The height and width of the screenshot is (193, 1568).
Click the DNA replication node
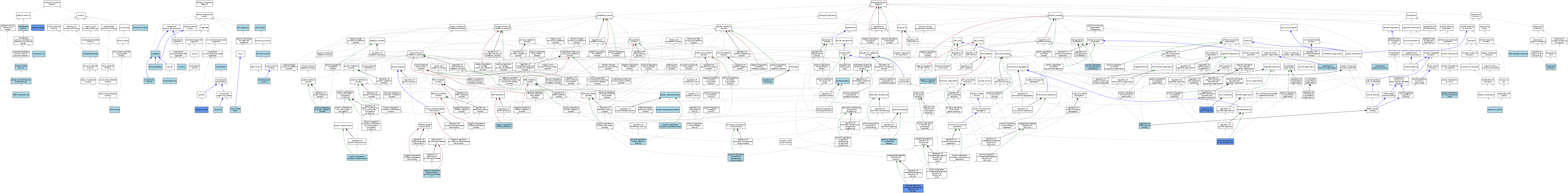tap(498, 94)
